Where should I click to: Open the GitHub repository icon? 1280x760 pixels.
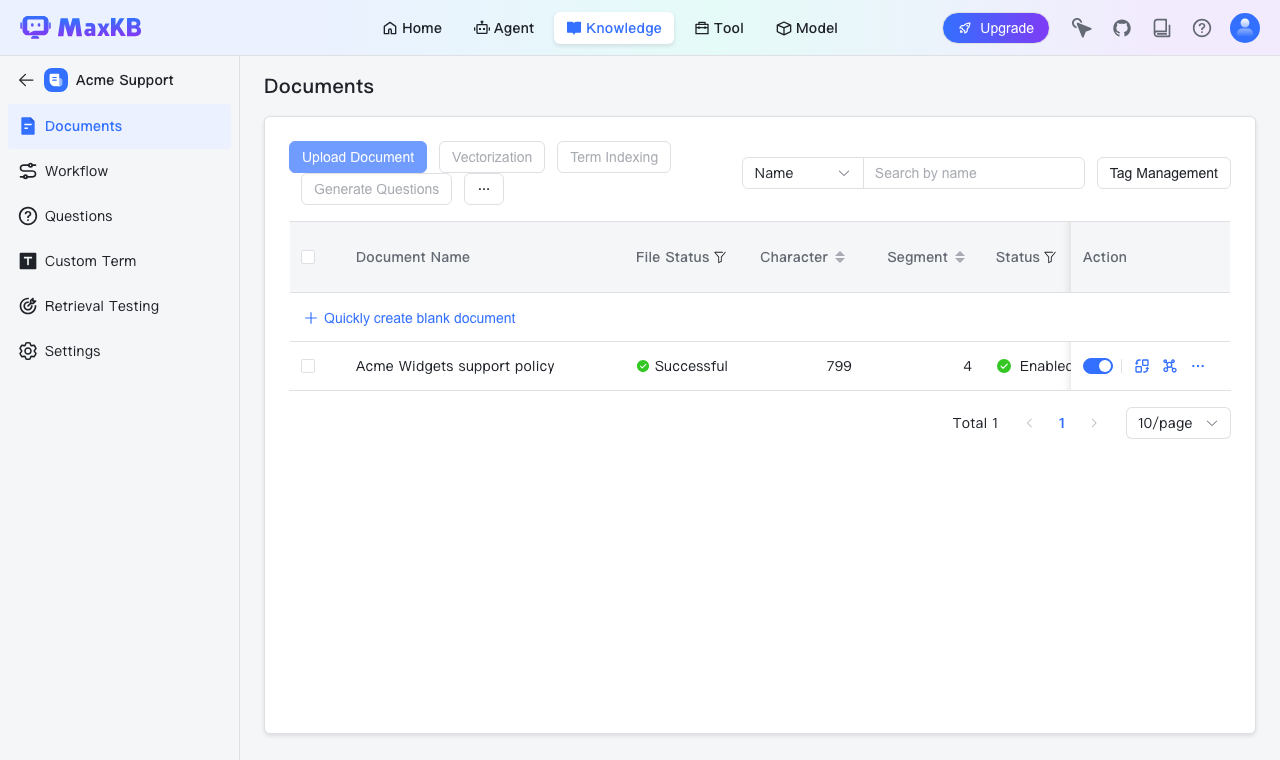tap(1122, 28)
